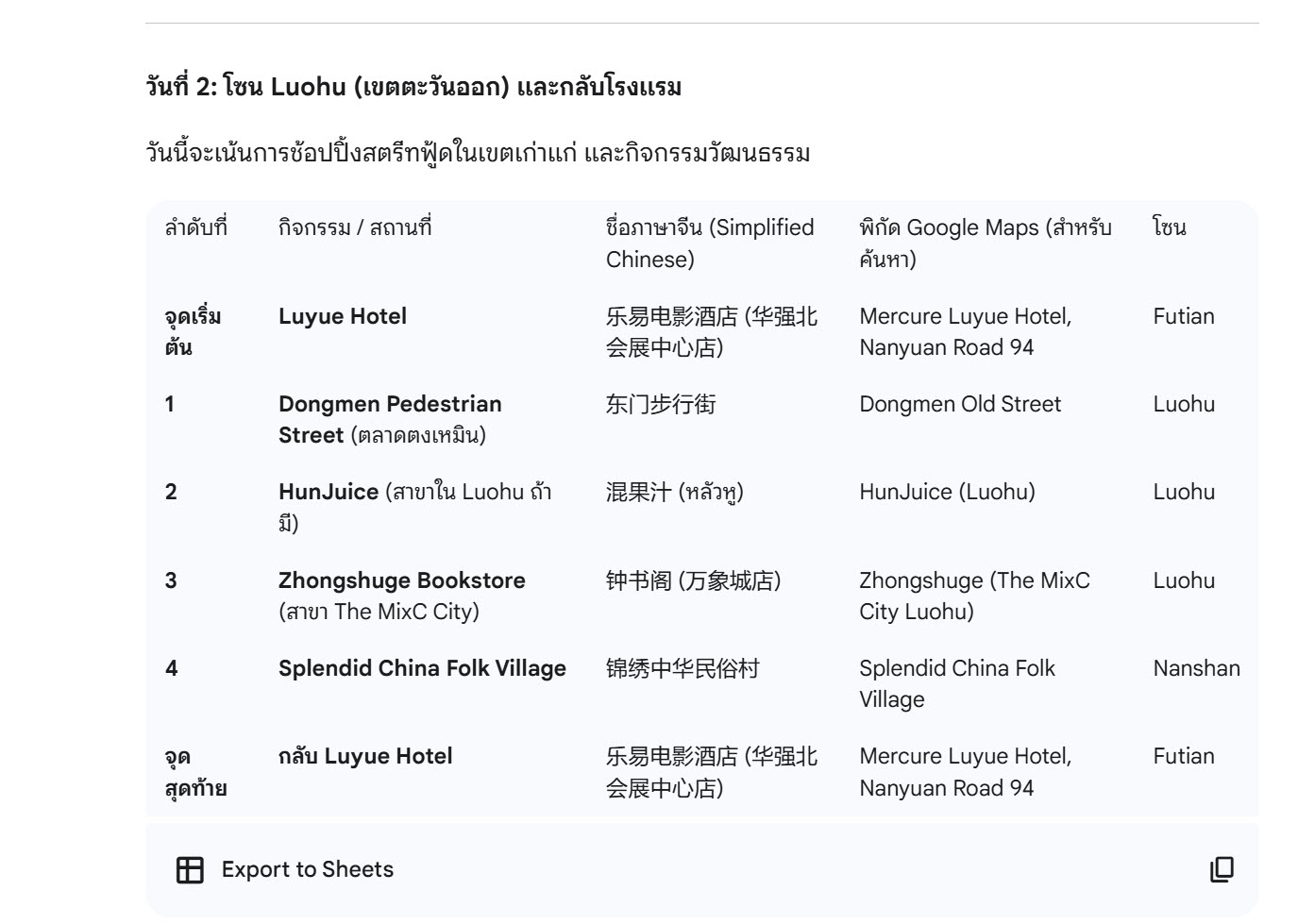Click Zhongshuge Bookstore cell
This screenshot has width=1298, height=924.
(x=401, y=580)
